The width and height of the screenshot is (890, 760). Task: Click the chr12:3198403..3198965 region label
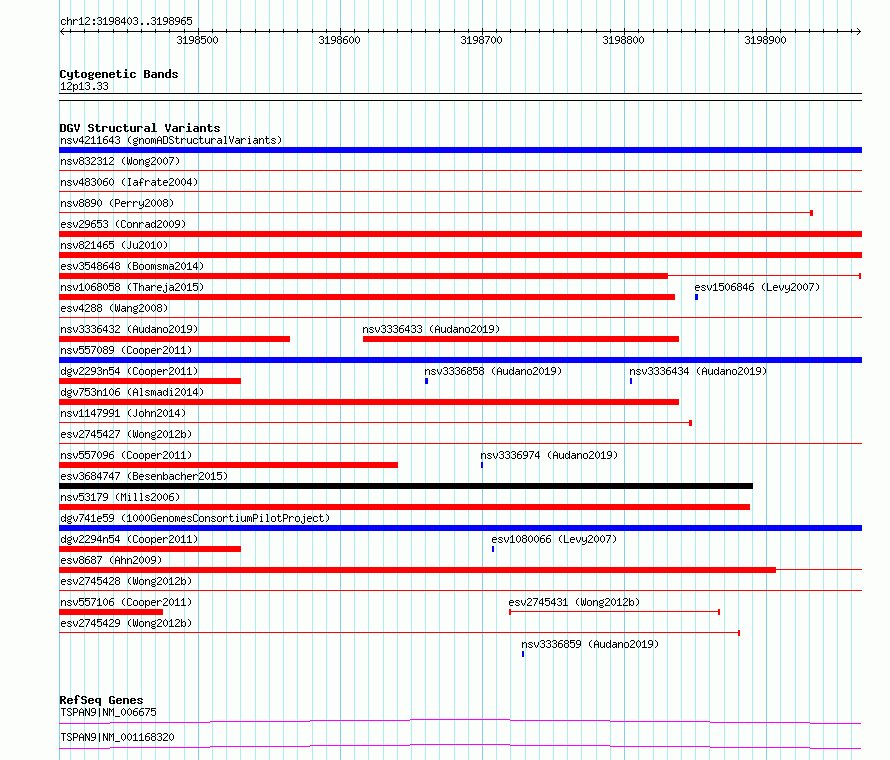coord(126,22)
